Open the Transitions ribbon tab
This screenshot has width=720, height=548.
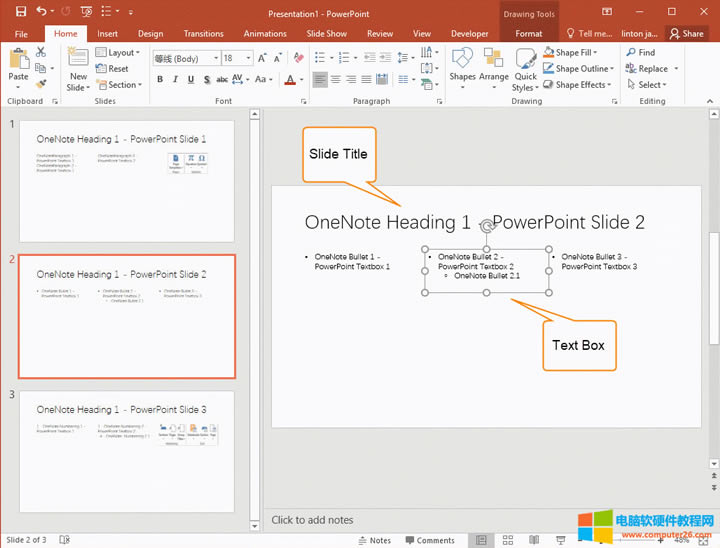tap(203, 33)
